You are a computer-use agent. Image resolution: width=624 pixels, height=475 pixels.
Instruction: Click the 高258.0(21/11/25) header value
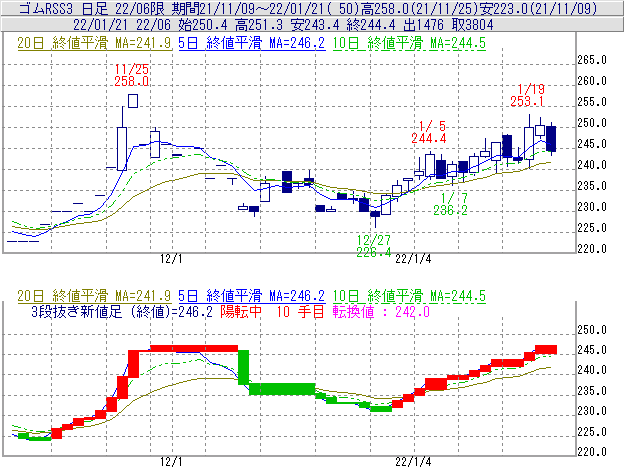(x=419, y=8)
